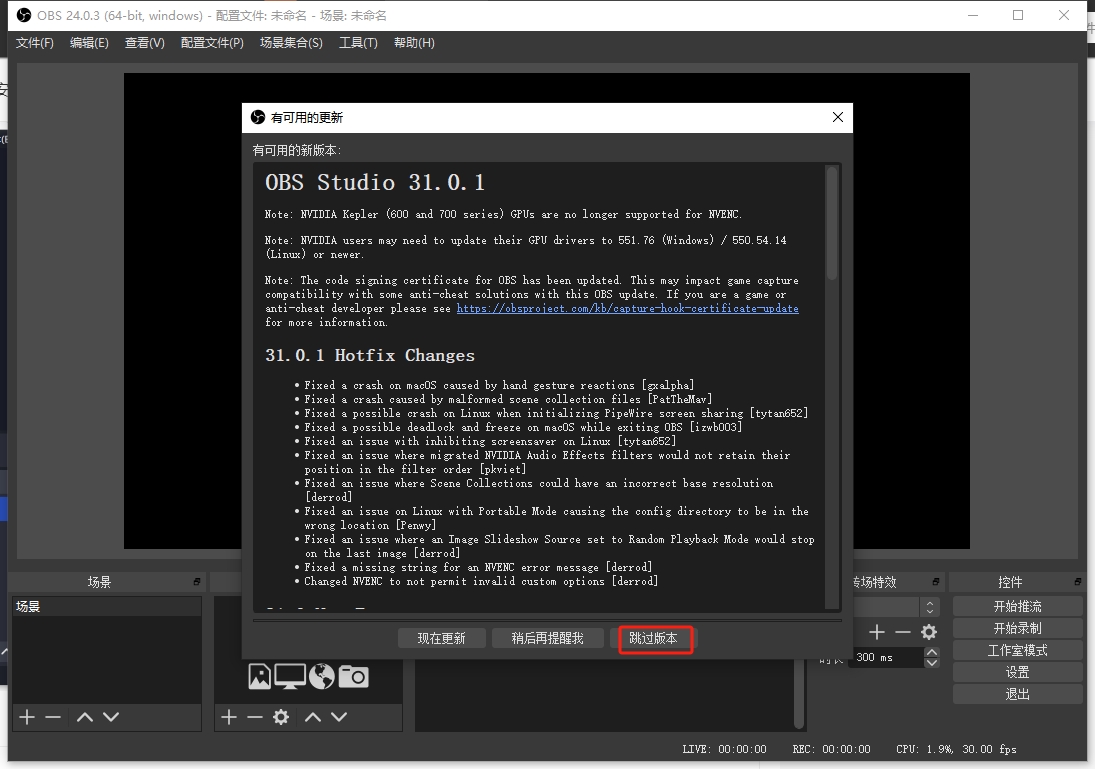Open the capture-hook-certificate-update link
The image size is (1095, 769).
(x=628, y=308)
